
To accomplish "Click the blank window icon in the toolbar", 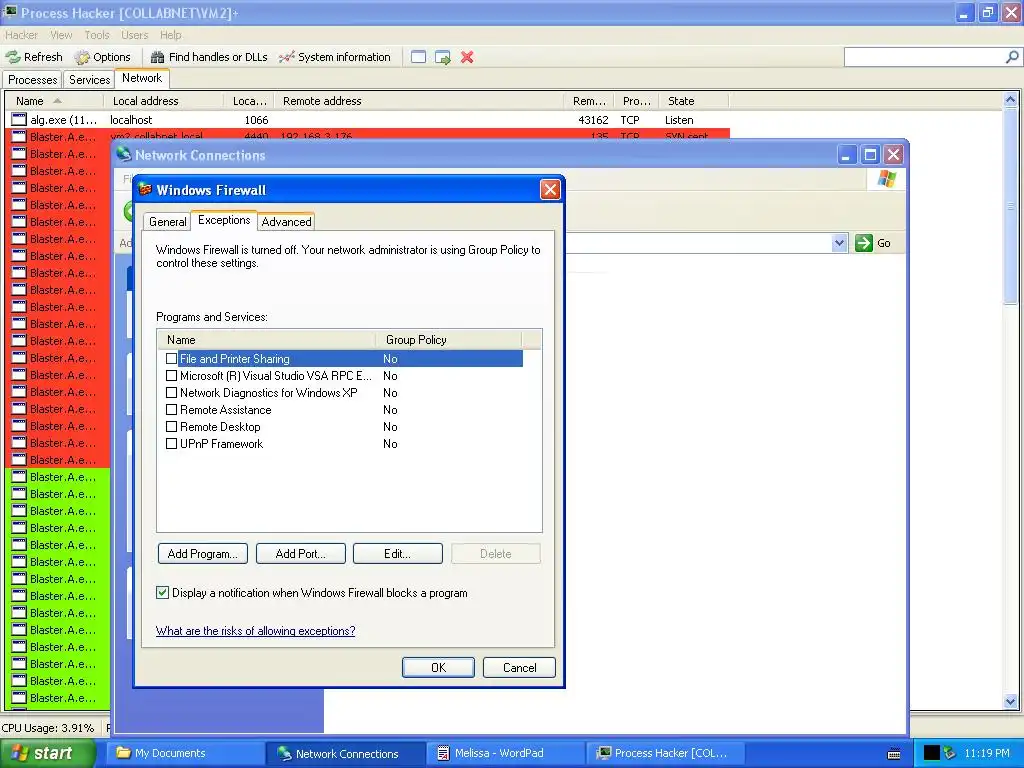I will [419, 57].
